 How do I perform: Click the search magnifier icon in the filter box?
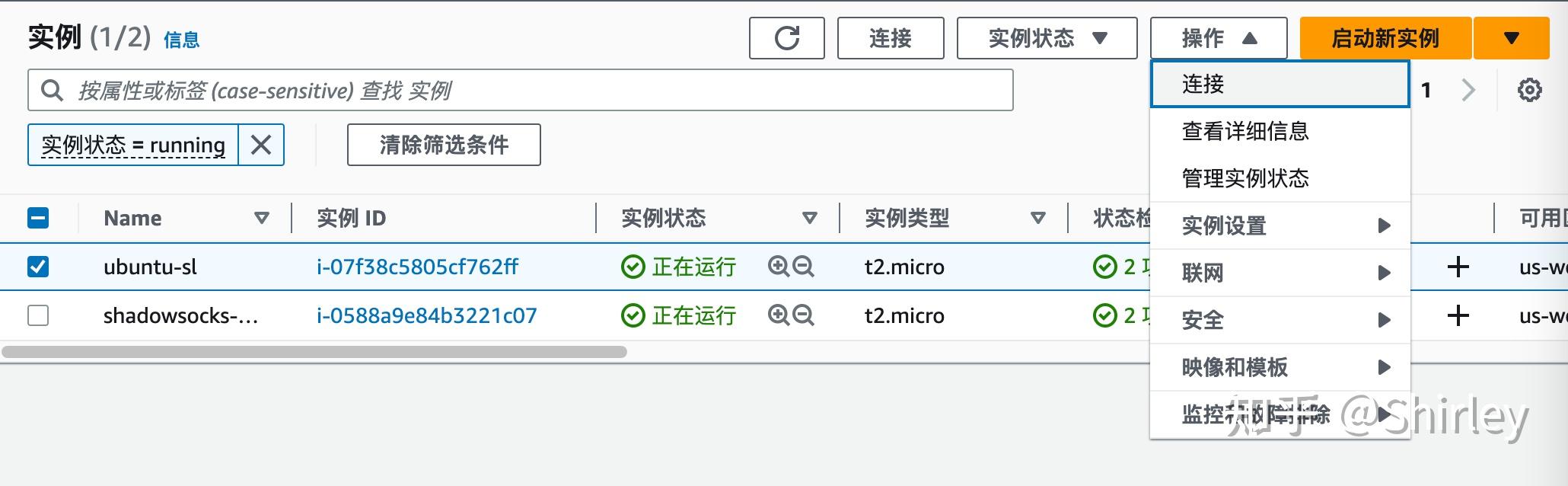pos(52,90)
